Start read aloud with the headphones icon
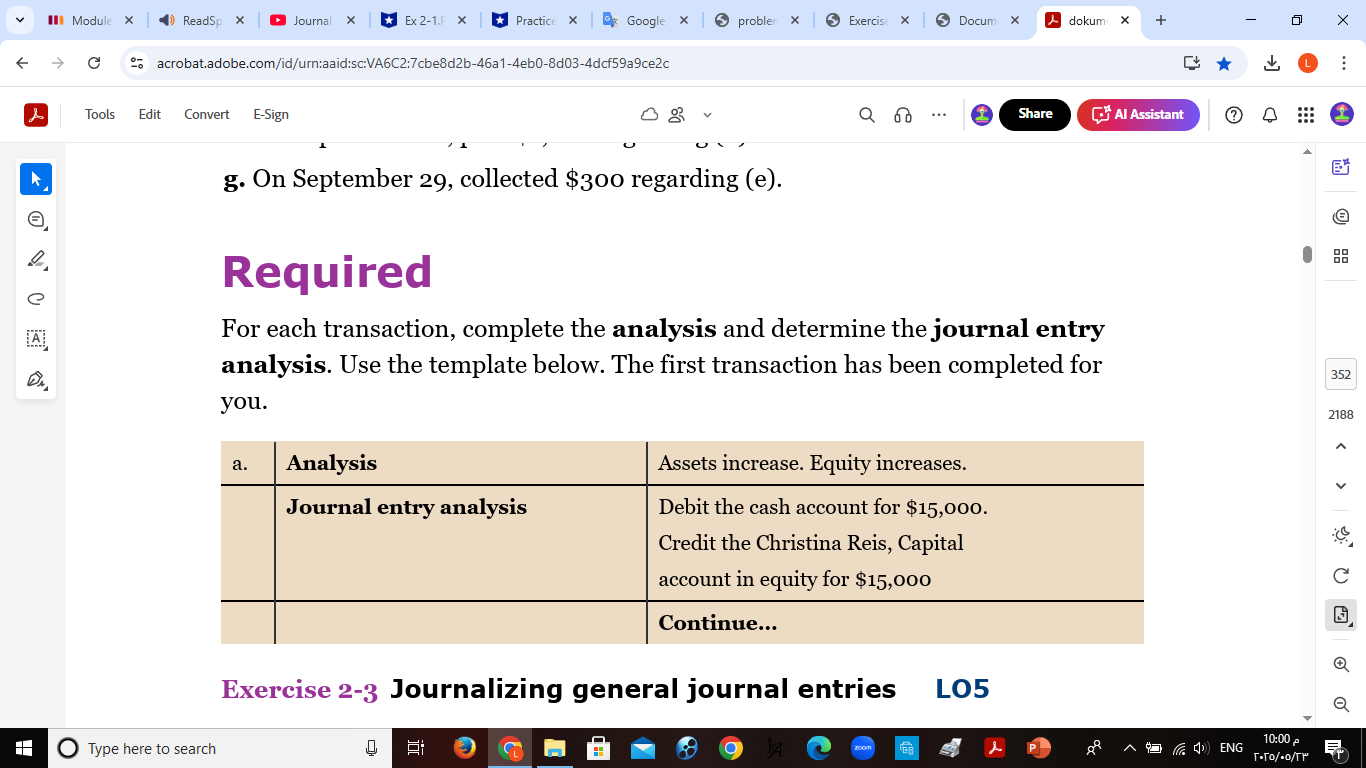This screenshot has height=768, width=1366. point(903,115)
